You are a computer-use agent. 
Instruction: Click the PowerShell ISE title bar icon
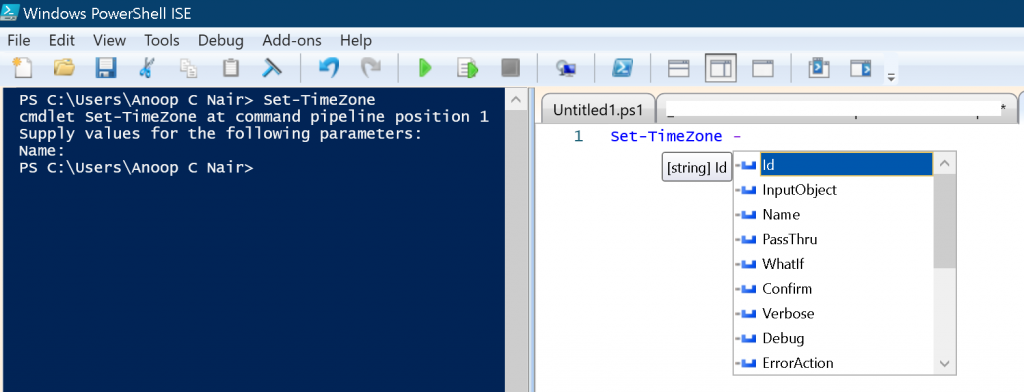(x=10, y=13)
